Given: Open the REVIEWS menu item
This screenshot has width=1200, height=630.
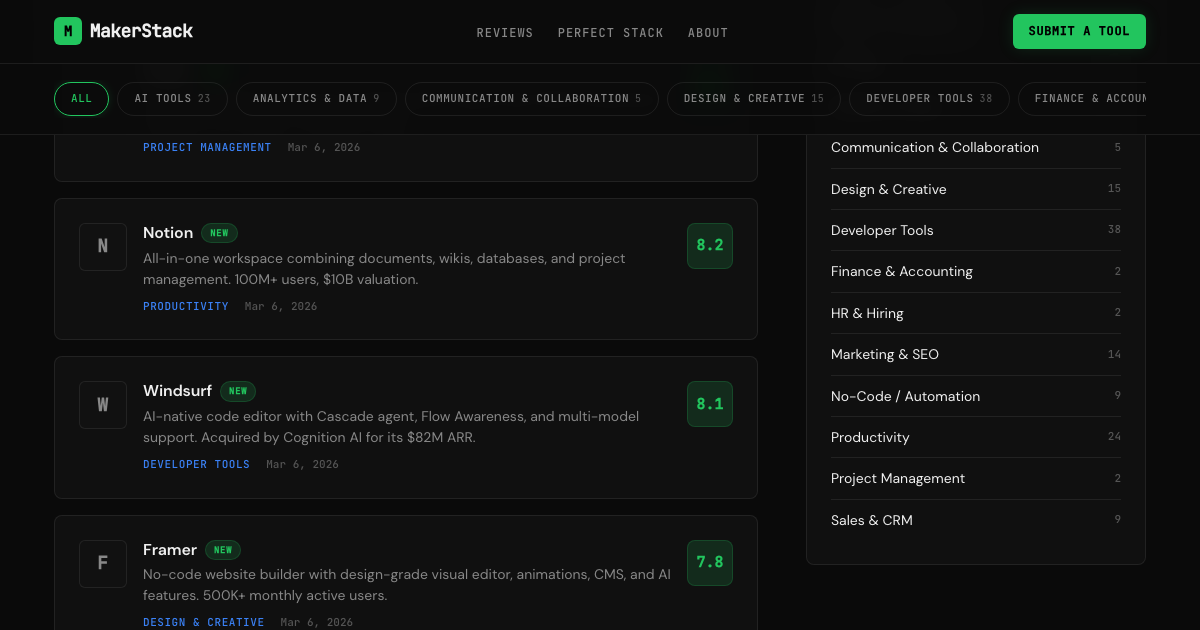Looking at the screenshot, I should pos(505,32).
